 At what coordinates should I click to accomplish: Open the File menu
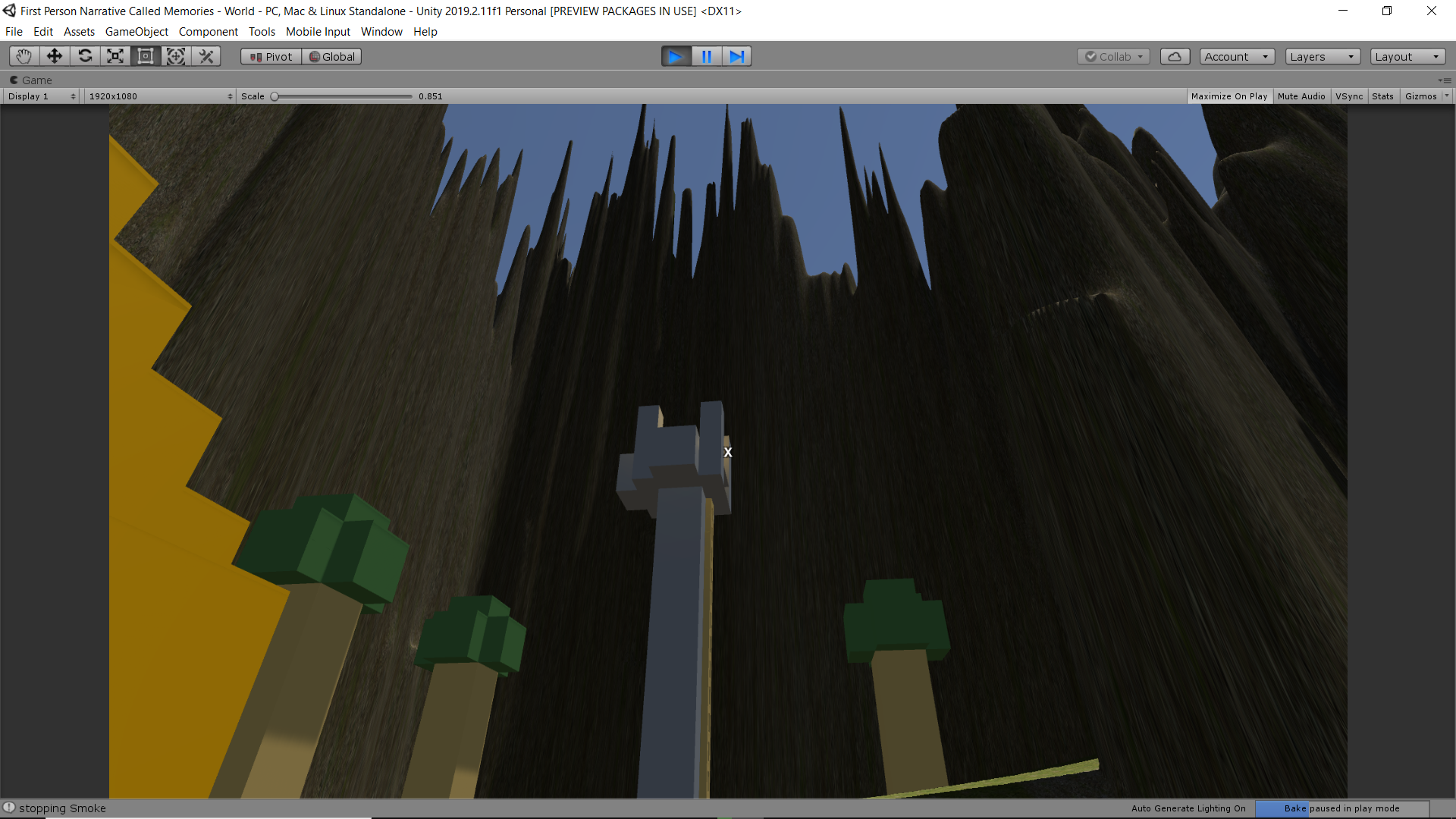point(14,32)
